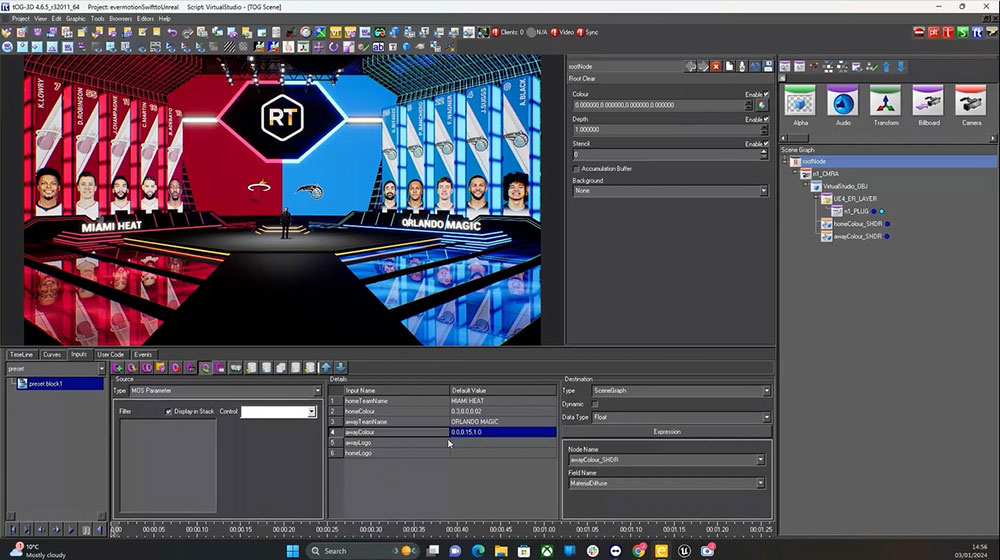Click the add-input purple plus icon

[x=117, y=367]
